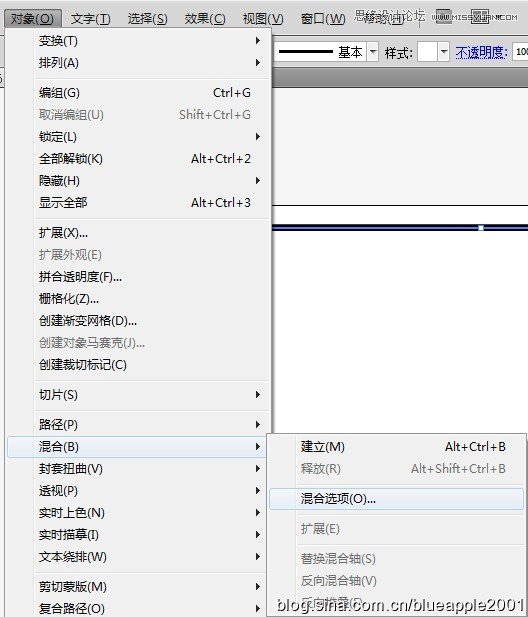
Task: Expand the 变换(T) submenu
Action: [x=151, y=41]
